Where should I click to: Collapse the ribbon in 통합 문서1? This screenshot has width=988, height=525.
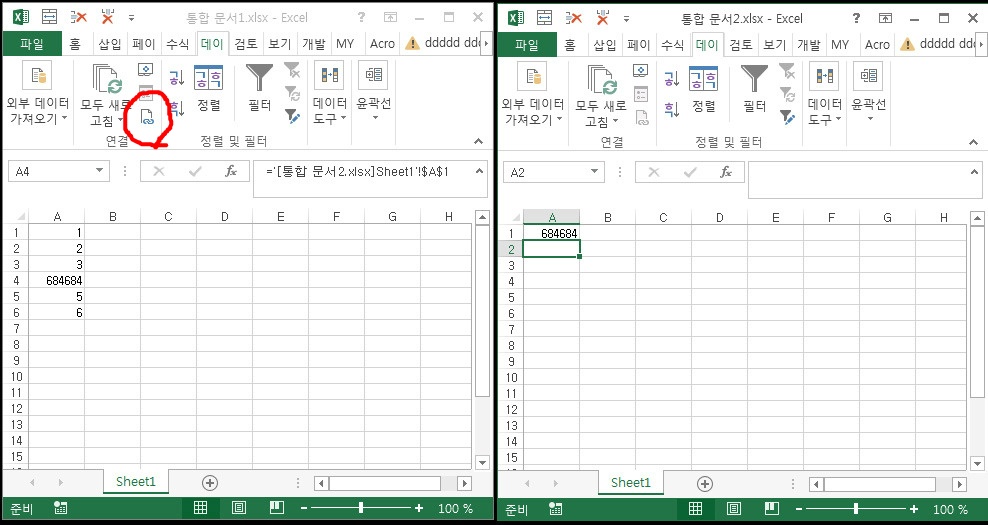click(478, 142)
